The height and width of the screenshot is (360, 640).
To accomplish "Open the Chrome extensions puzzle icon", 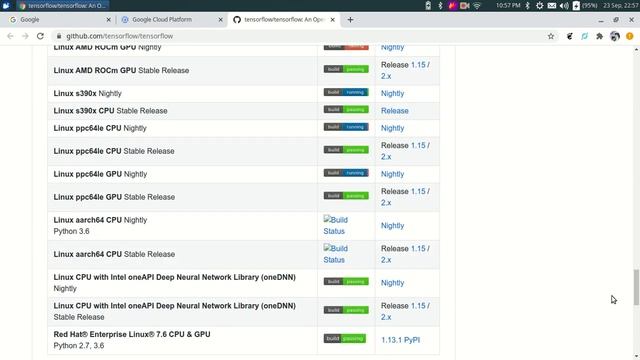I will pos(599,36).
